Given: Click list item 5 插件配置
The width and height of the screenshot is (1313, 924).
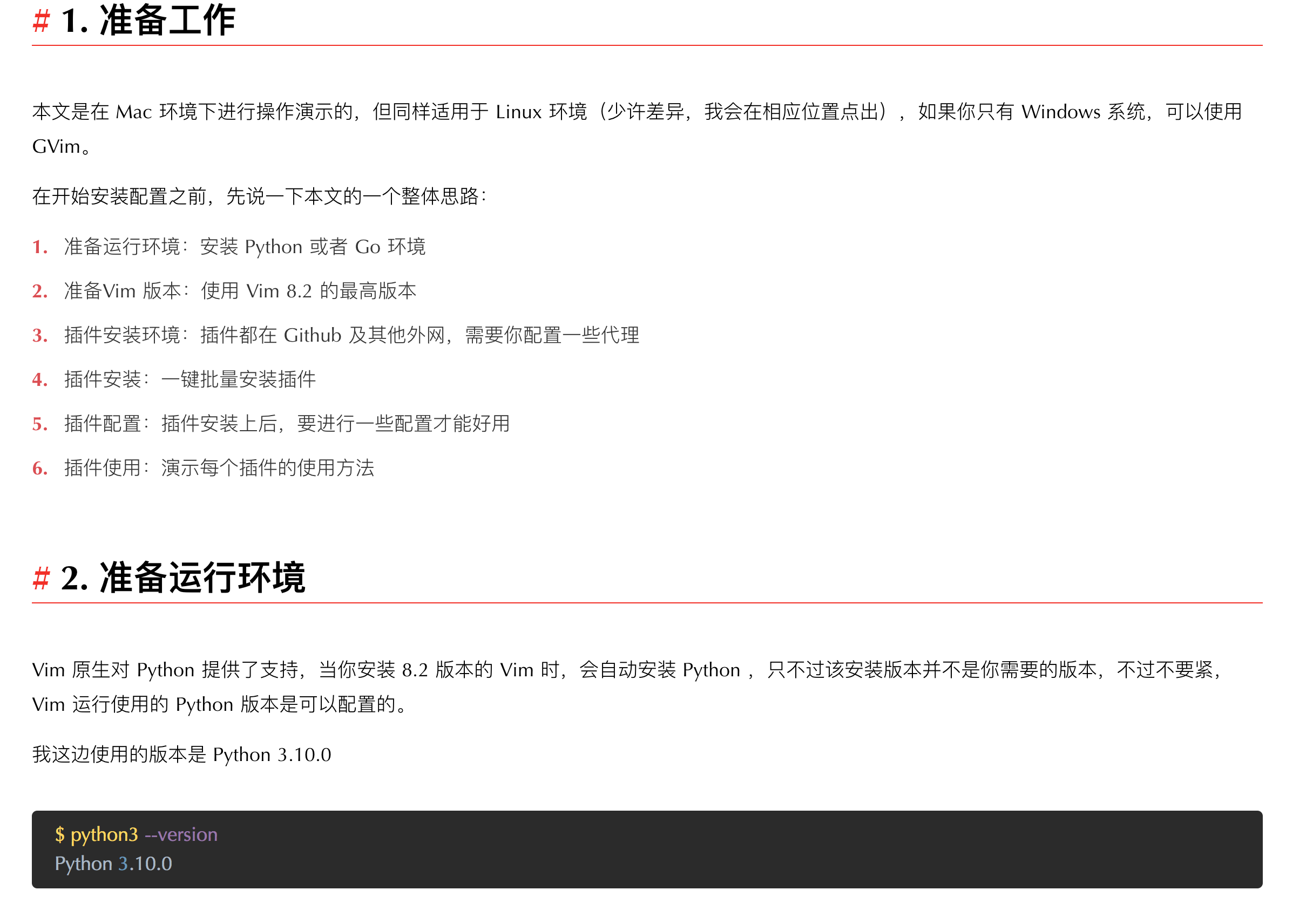Looking at the screenshot, I should pos(287,424).
